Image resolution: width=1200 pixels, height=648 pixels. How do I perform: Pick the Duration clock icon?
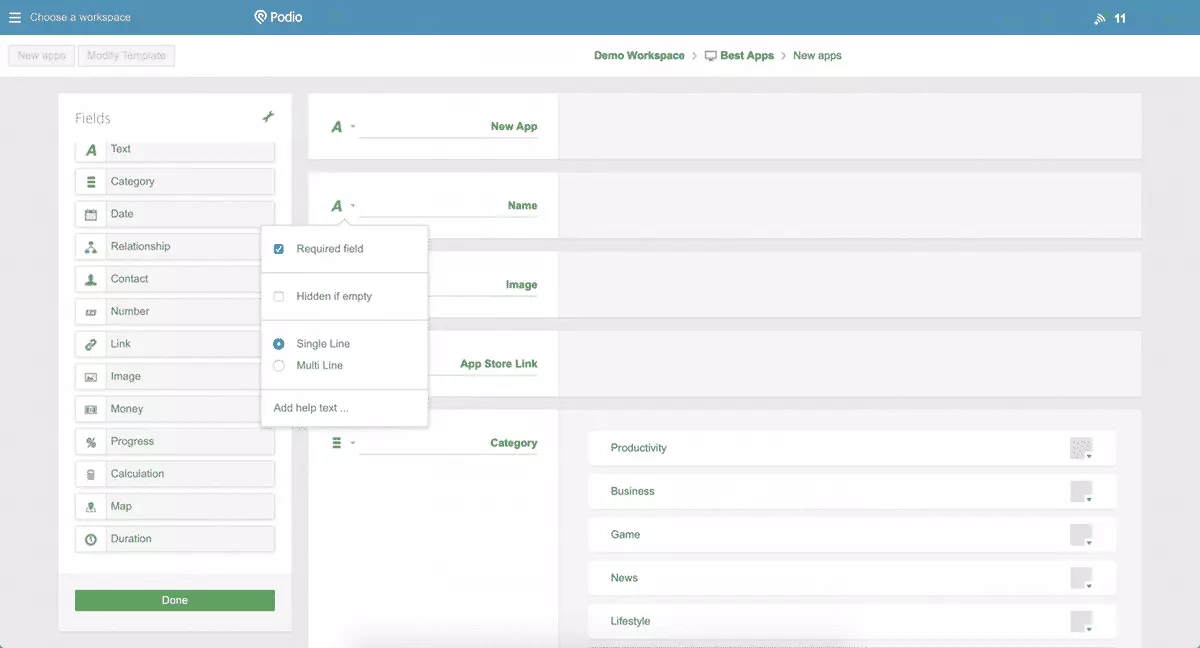click(91, 539)
